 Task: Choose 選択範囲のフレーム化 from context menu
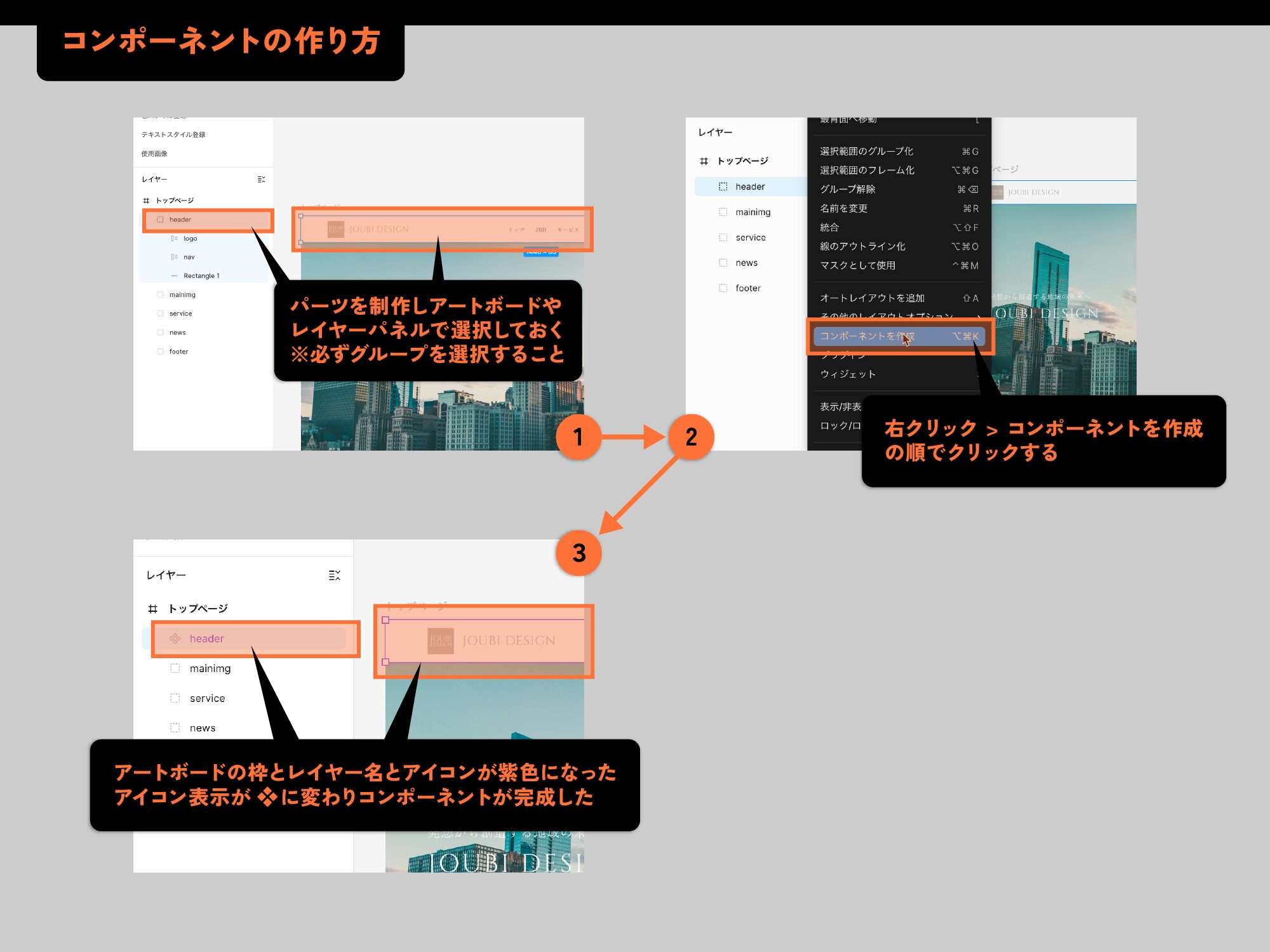pyautogui.click(x=899, y=171)
